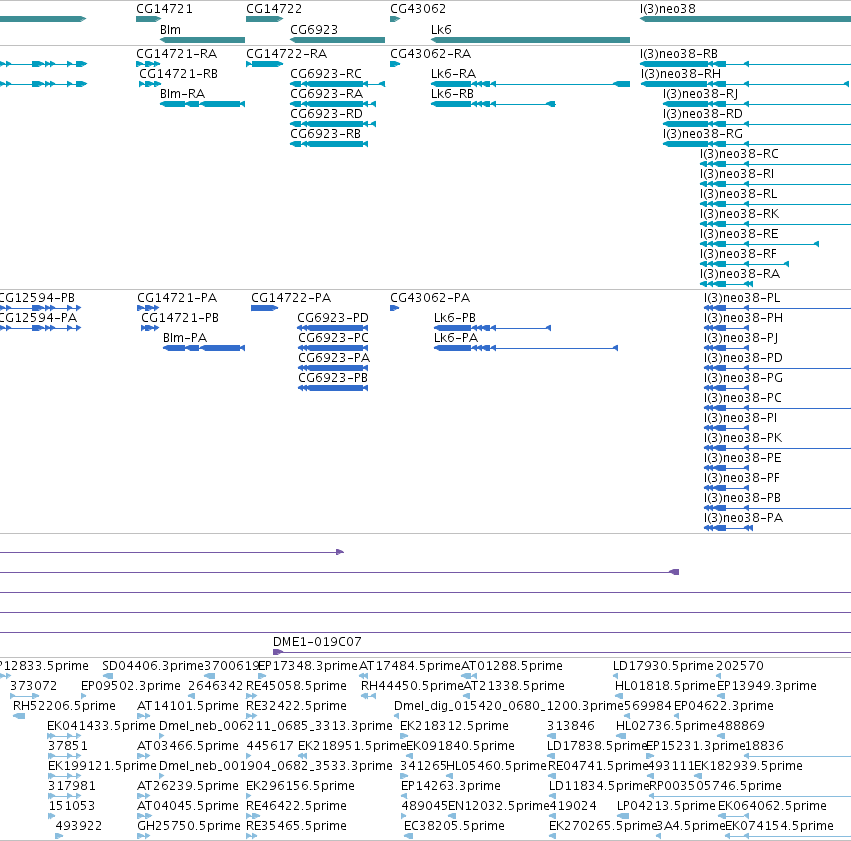The width and height of the screenshot is (851, 841).
Task: Click the CG6923-PD protein label
Action: (333, 318)
